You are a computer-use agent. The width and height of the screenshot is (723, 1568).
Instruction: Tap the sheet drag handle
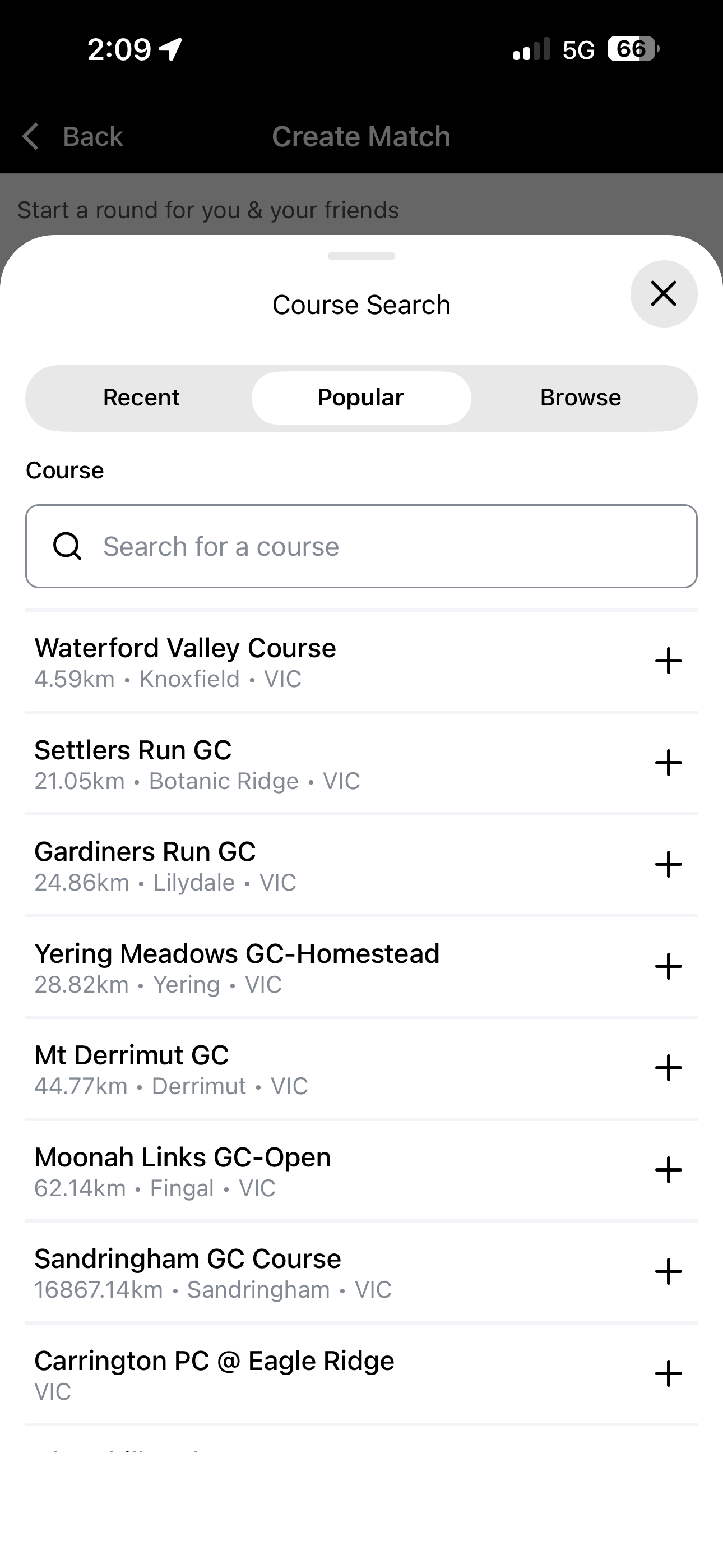(361, 256)
